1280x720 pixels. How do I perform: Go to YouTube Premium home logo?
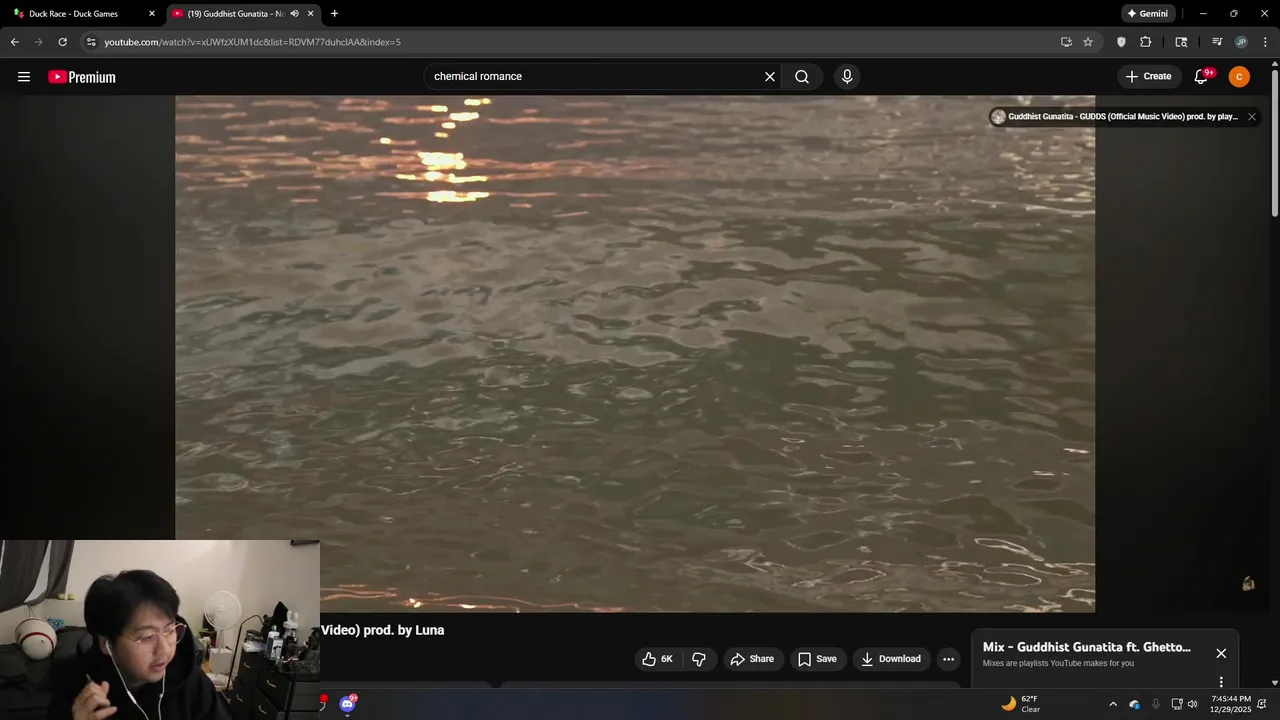click(82, 77)
